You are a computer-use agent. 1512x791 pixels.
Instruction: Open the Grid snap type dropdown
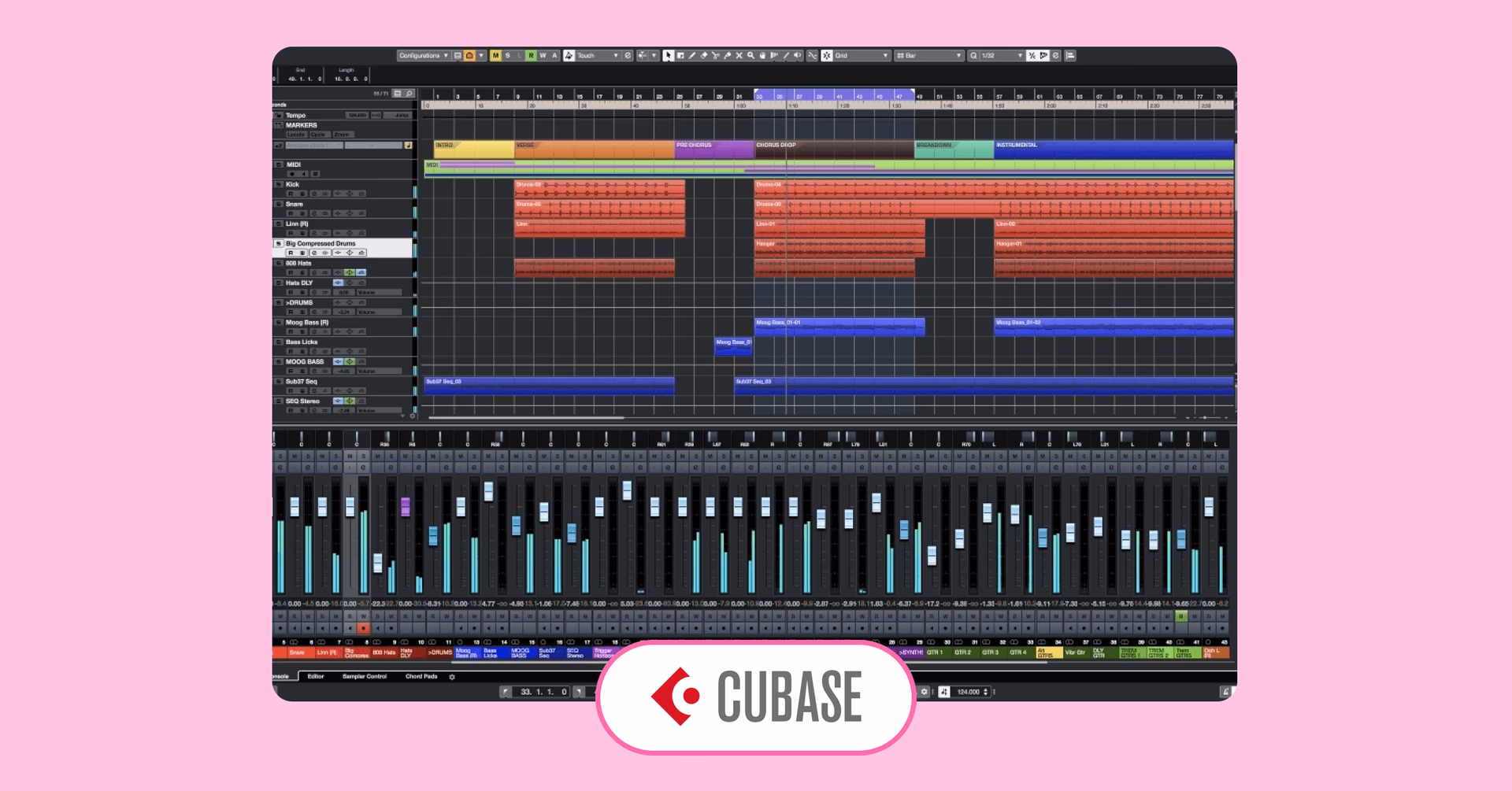(x=862, y=55)
